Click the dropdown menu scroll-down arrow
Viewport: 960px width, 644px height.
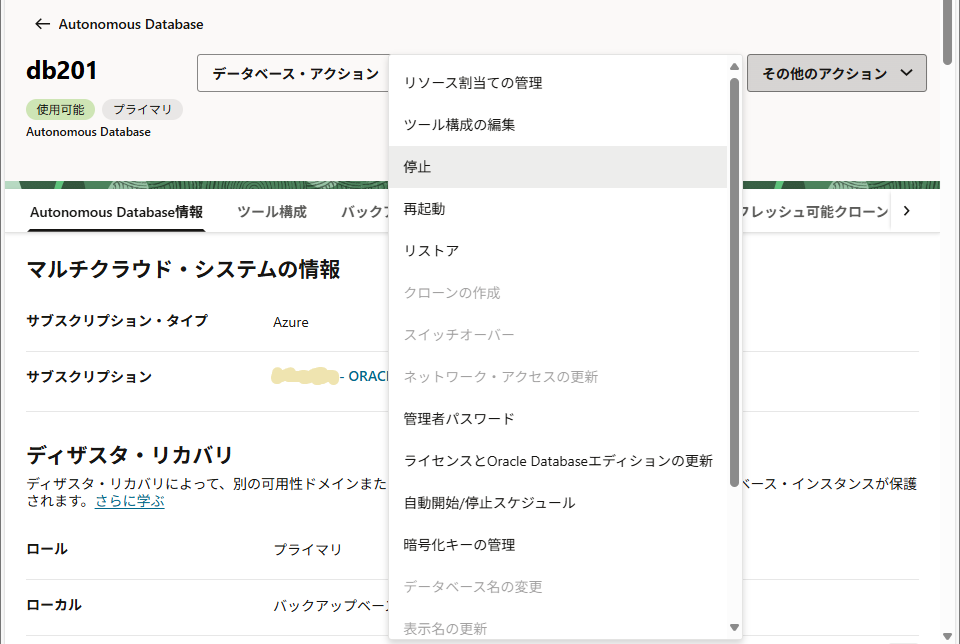coord(734,627)
